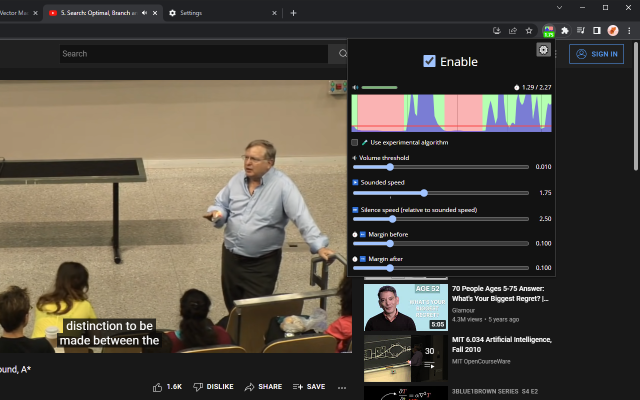The height and width of the screenshot is (400, 640).
Task: Mute the tab playing the Search lecture
Action: (x=145, y=13)
